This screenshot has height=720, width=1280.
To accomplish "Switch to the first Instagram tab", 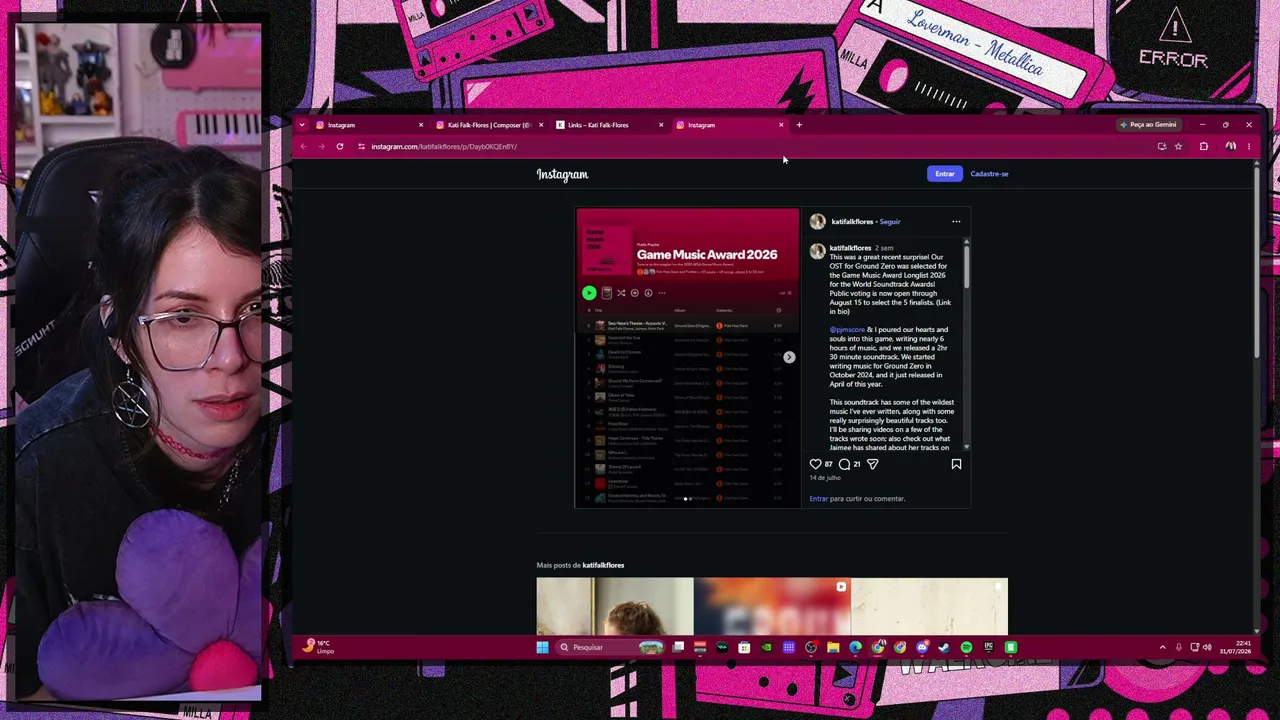I will click(x=368, y=125).
